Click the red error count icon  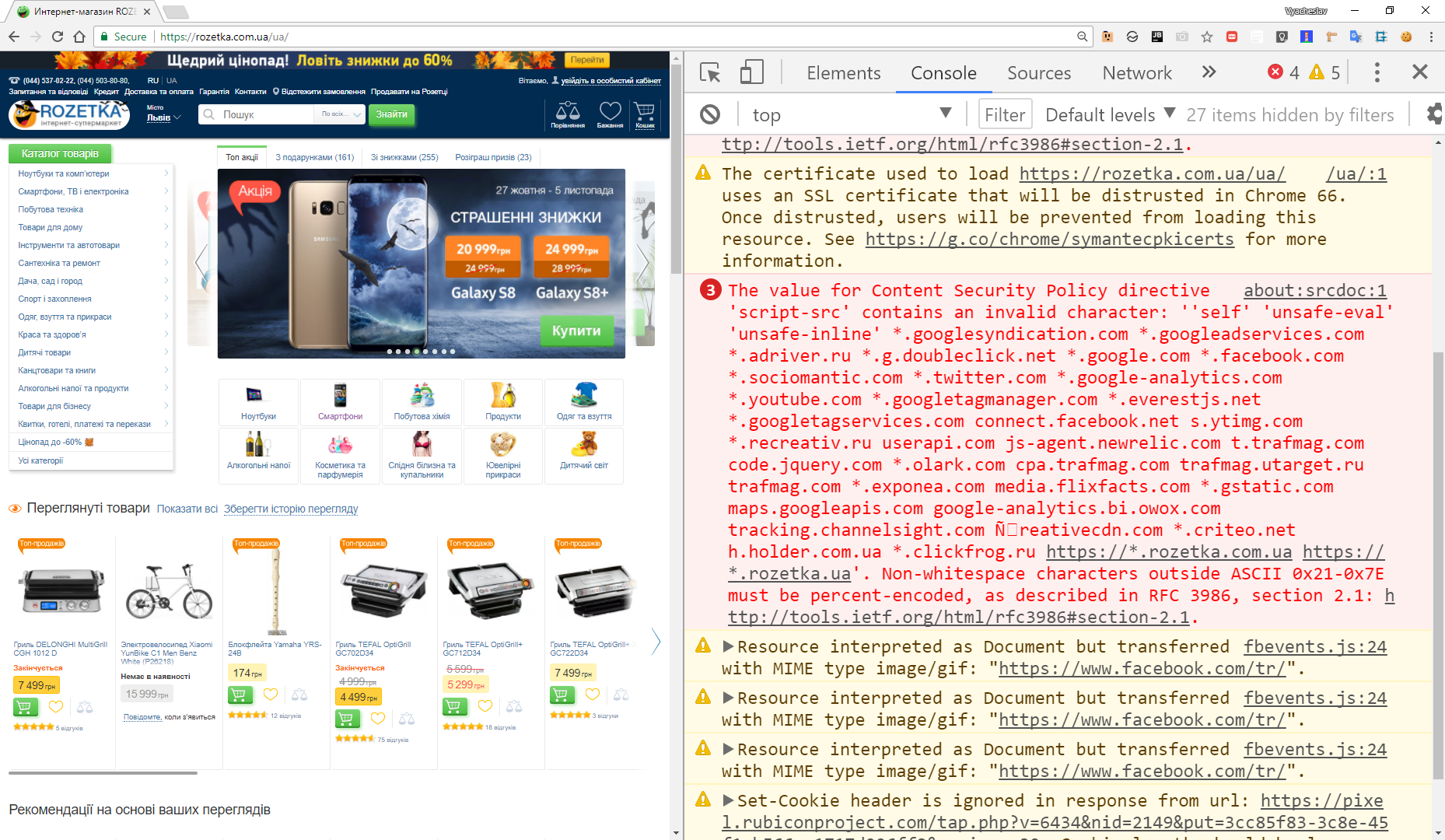point(1275,72)
